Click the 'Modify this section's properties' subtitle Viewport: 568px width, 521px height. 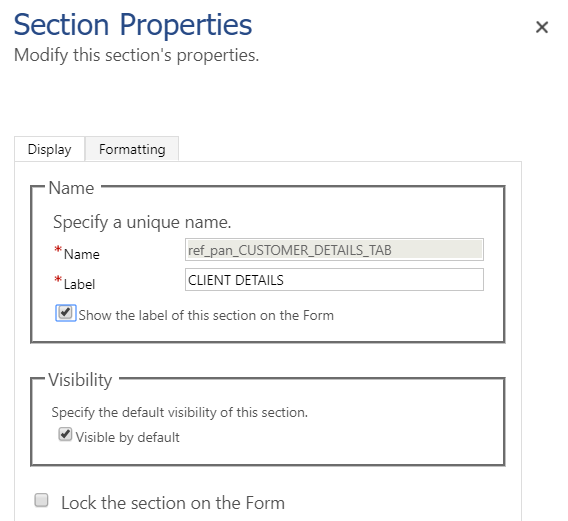tap(137, 55)
